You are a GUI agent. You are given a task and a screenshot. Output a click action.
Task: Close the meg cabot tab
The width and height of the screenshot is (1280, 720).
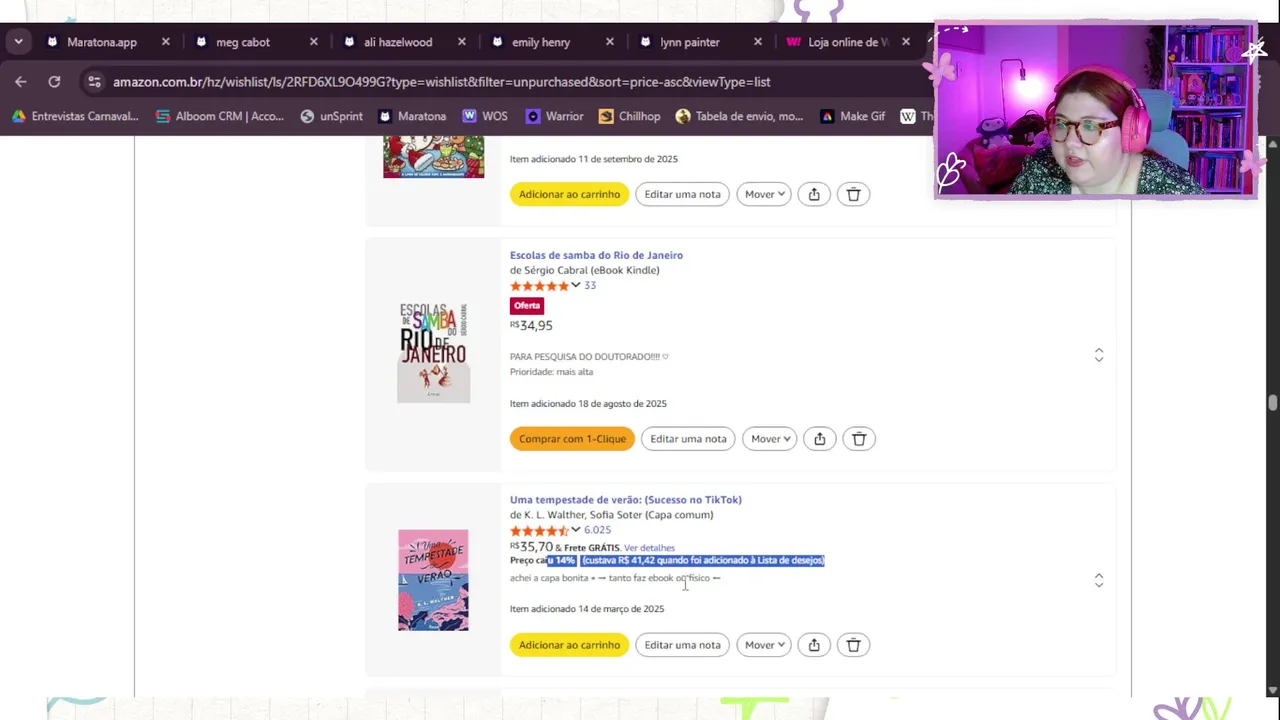tap(314, 42)
